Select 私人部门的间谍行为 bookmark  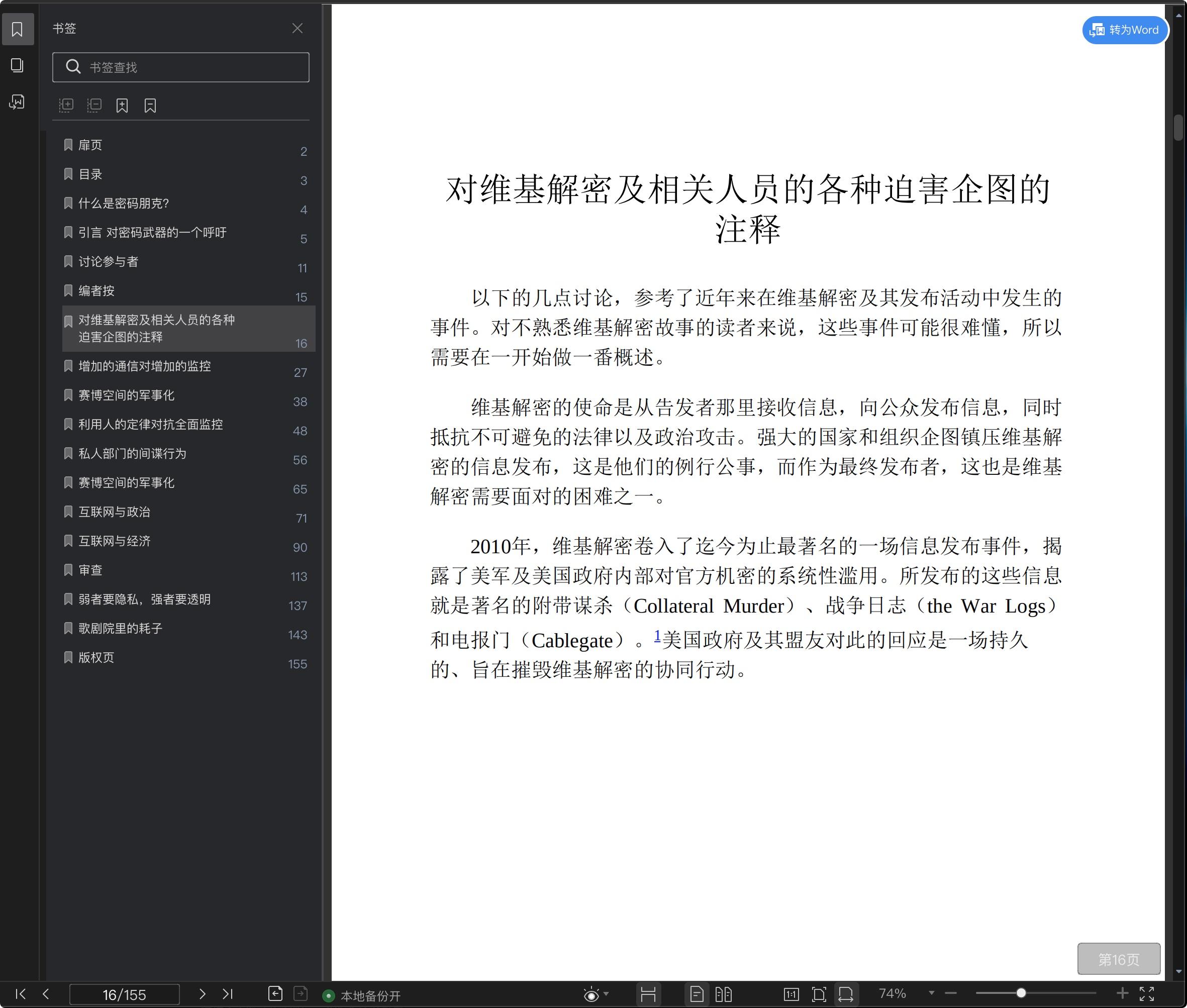pyautogui.click(x=188, y=454)
